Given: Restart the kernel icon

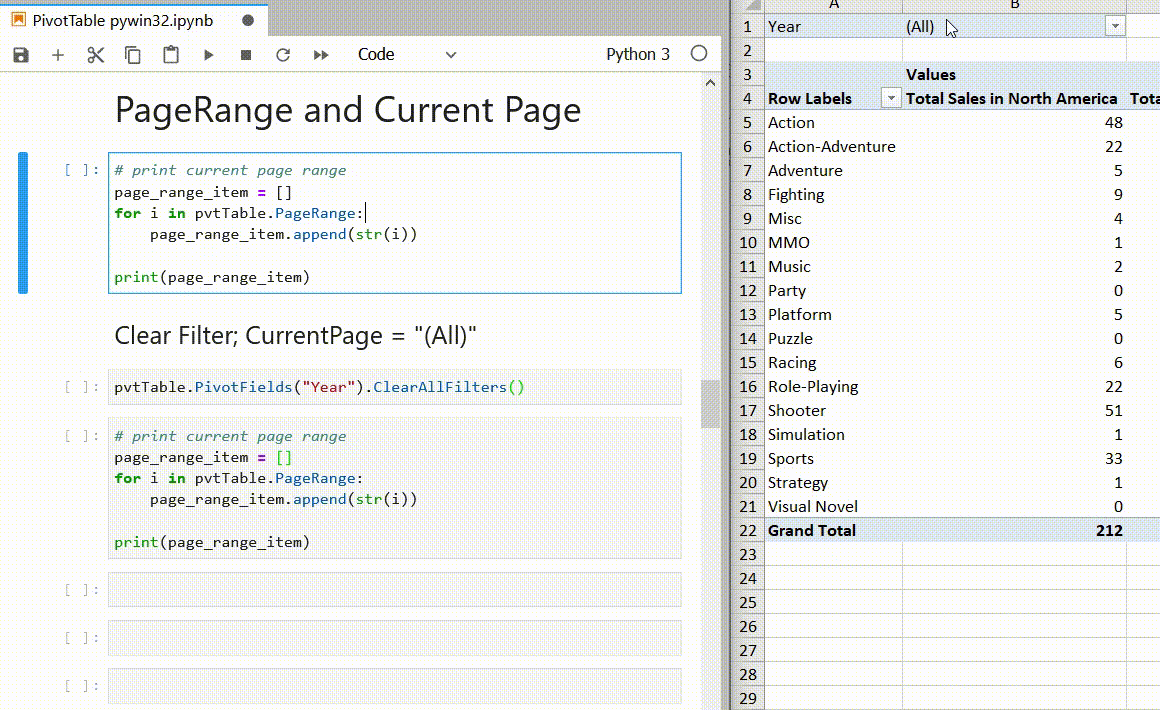Looking at the screenshot, I should [283, 55].
